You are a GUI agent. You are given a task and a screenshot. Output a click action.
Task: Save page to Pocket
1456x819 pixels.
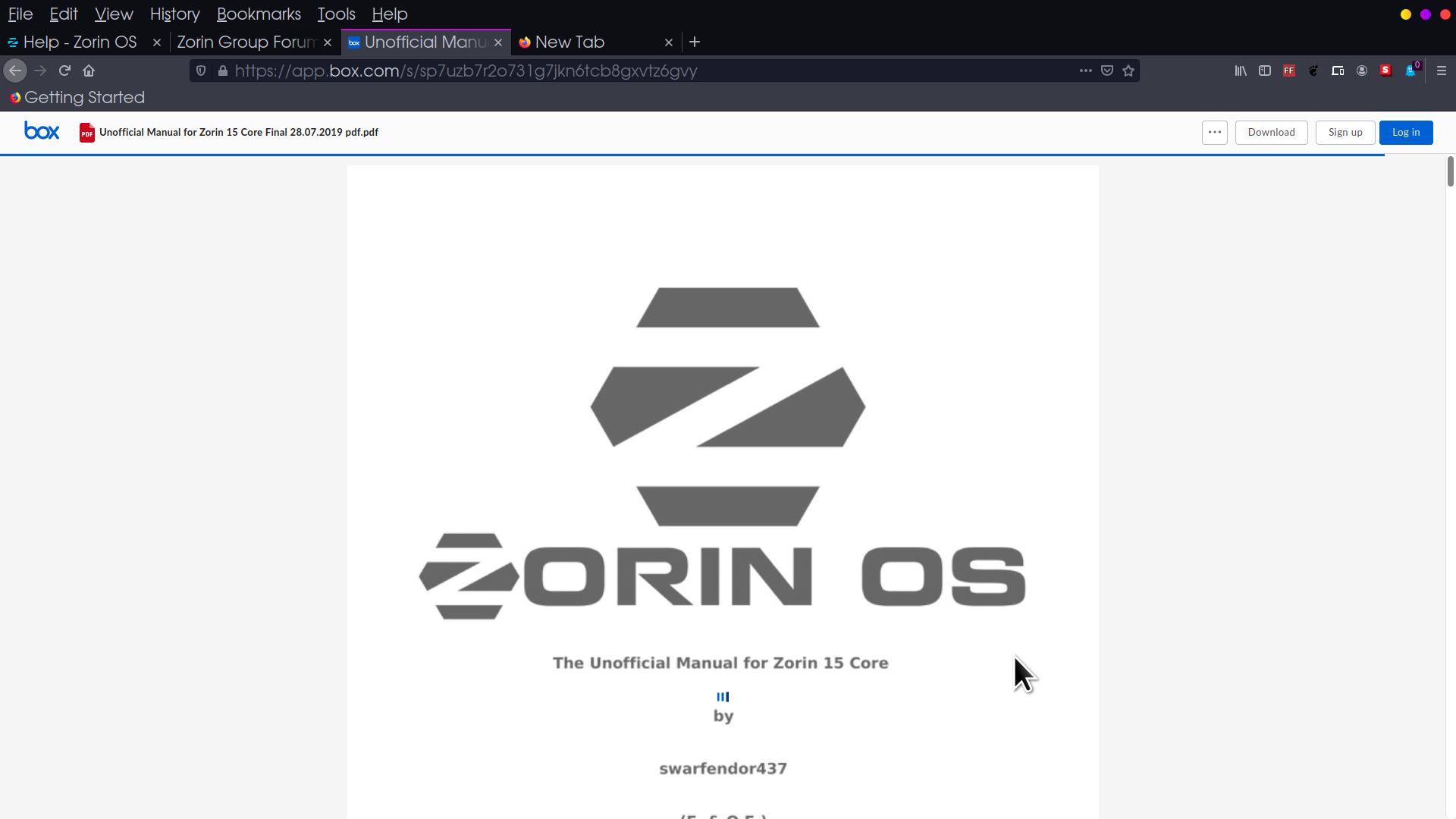click(1107, 71)
